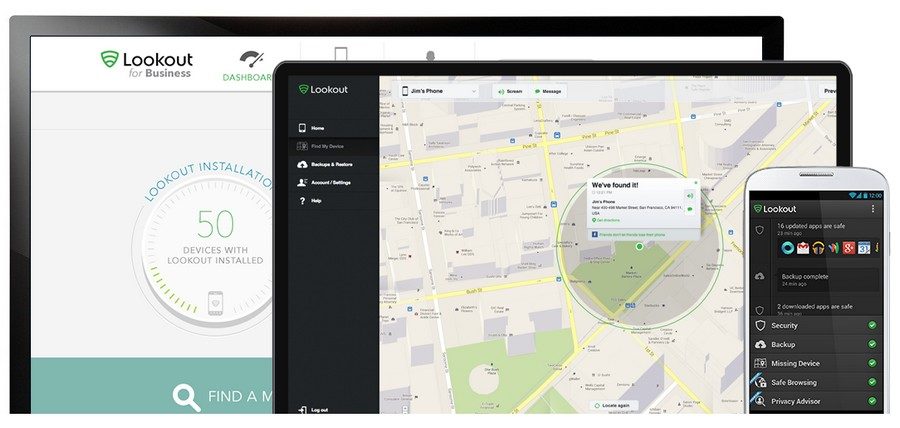Click the Backup cloud icon in phone list
Screen dimensions: 900x428
click(761, 344)
